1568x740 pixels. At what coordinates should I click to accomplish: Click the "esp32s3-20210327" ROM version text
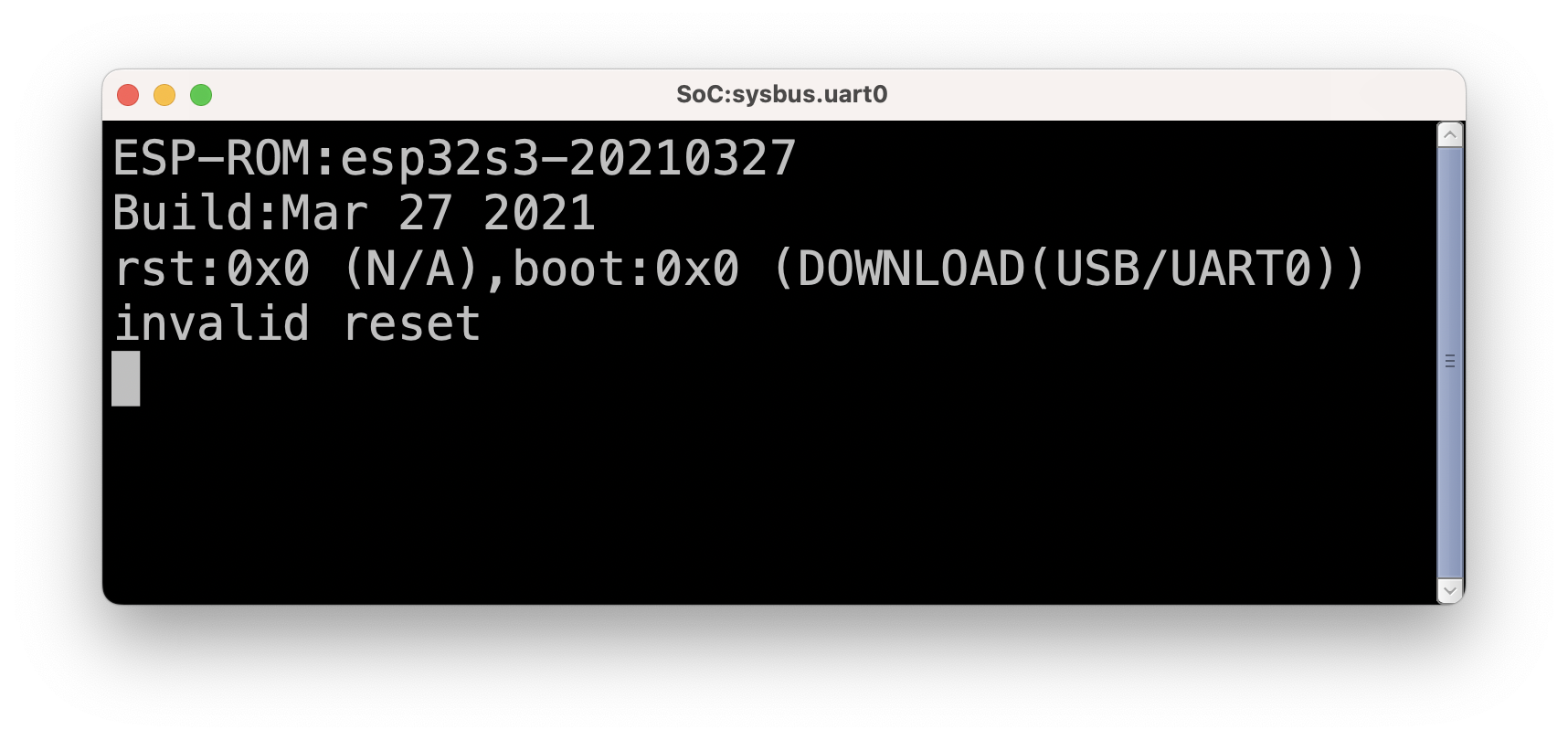coord(567,159)
